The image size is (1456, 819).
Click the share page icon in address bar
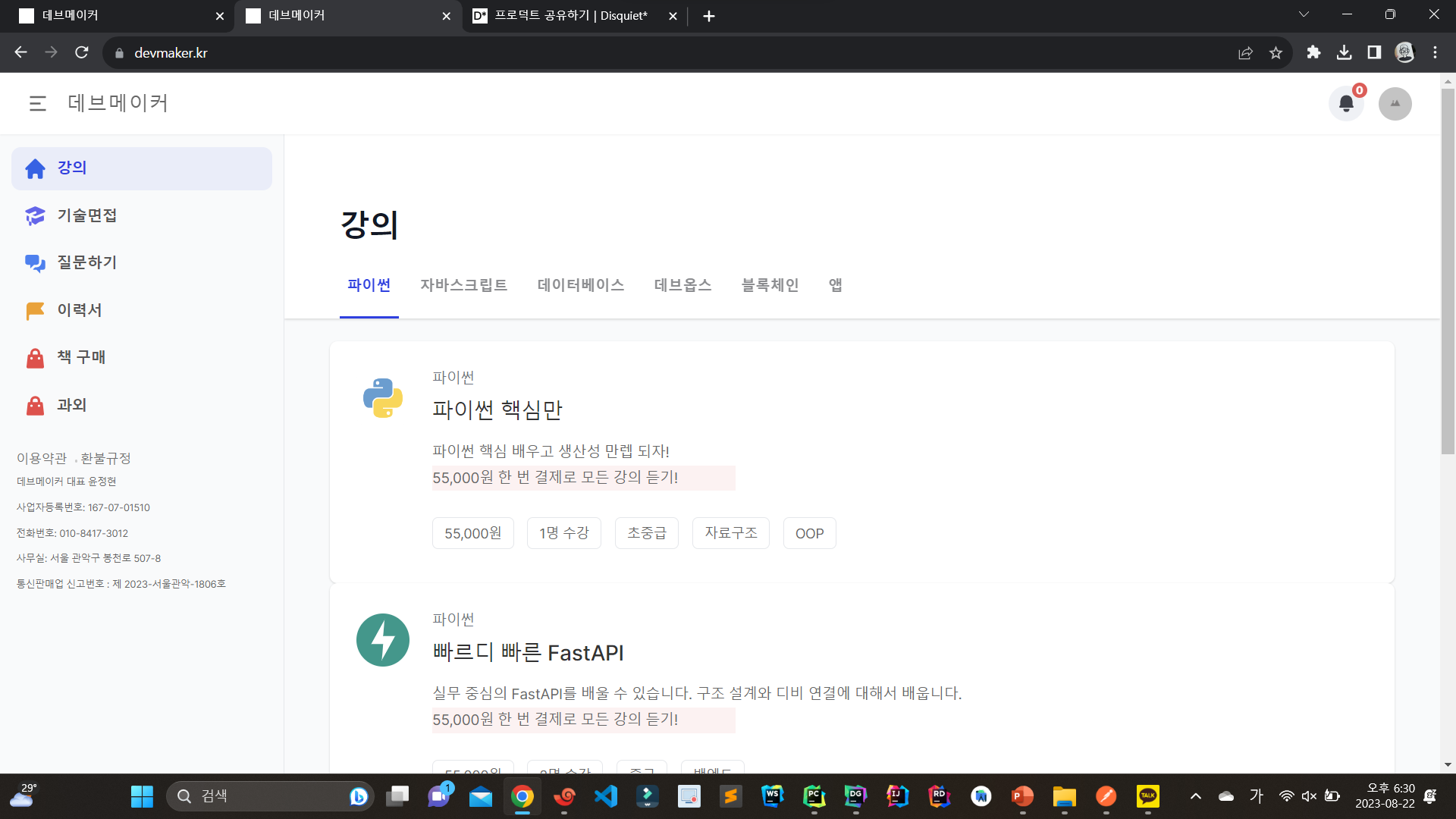pos(1245,52)
